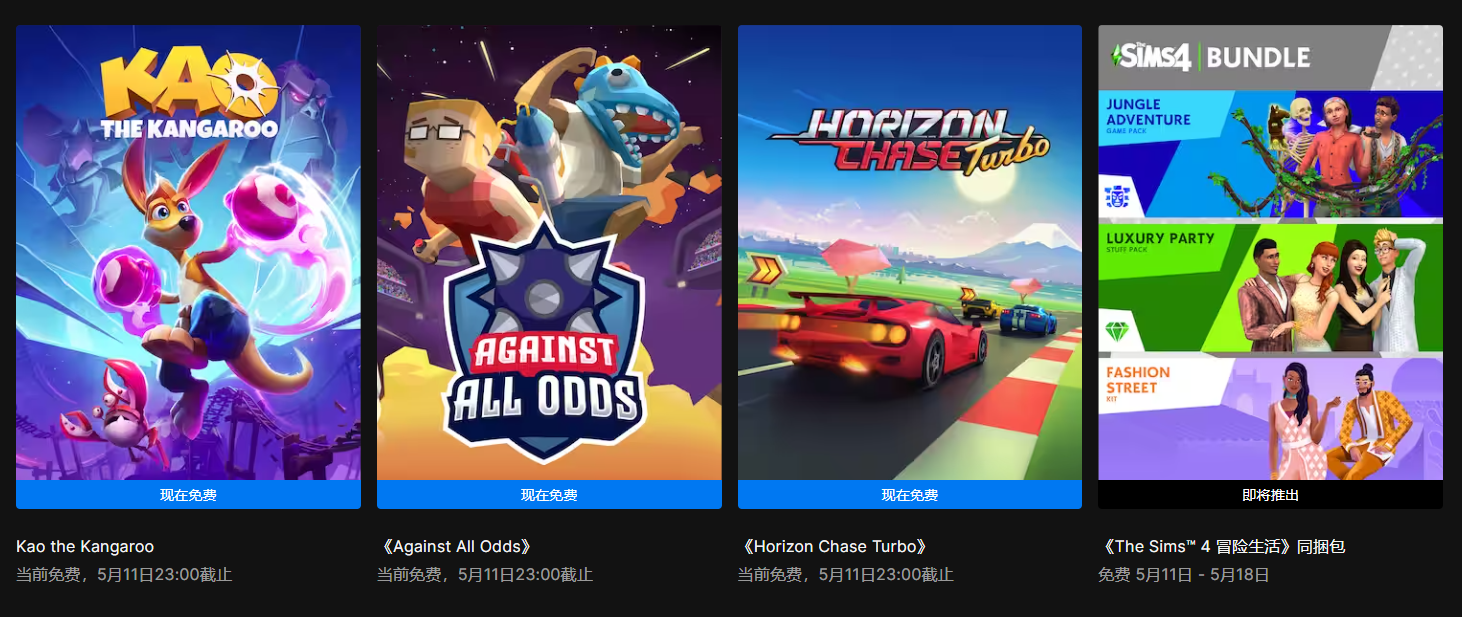This screenshot has height=617, width=1462.
Task: Click 现在免费 banner under Horizon Chase Turbo
Action: pyautogui.click(x=910, y=495)
